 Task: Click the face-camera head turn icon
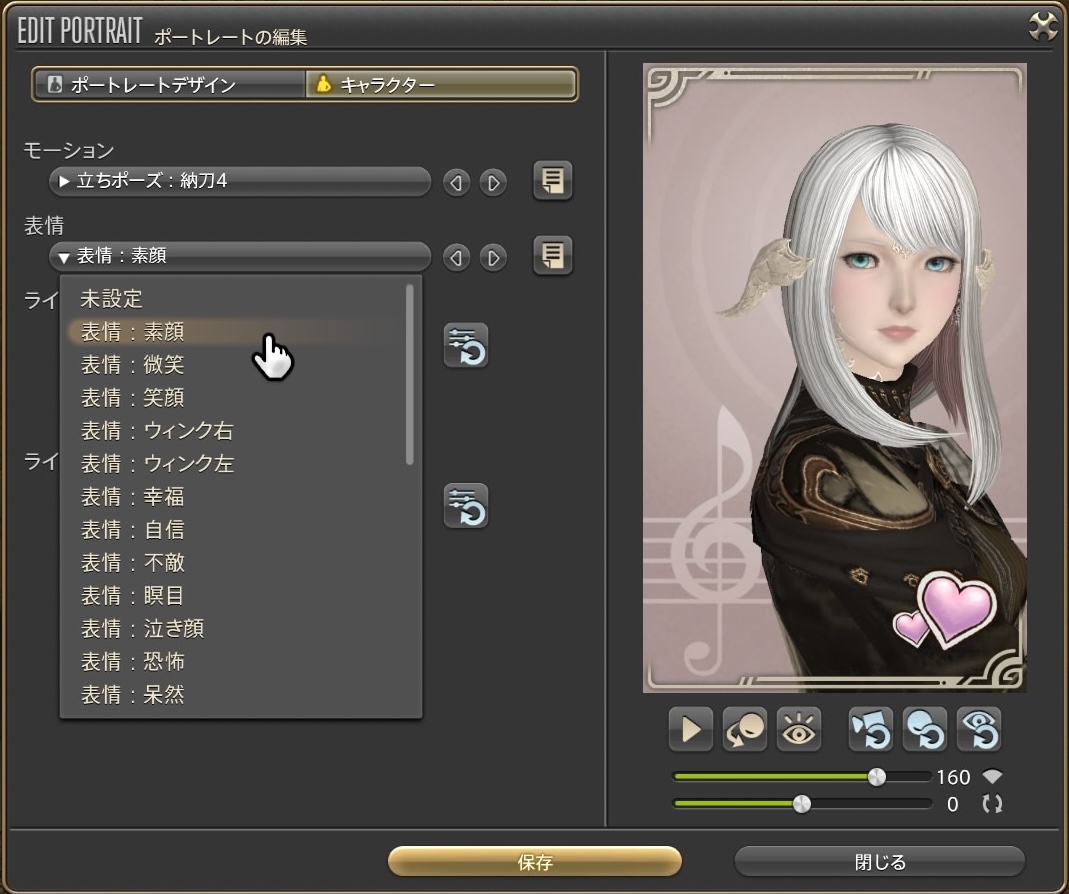[x=745, y=731]
